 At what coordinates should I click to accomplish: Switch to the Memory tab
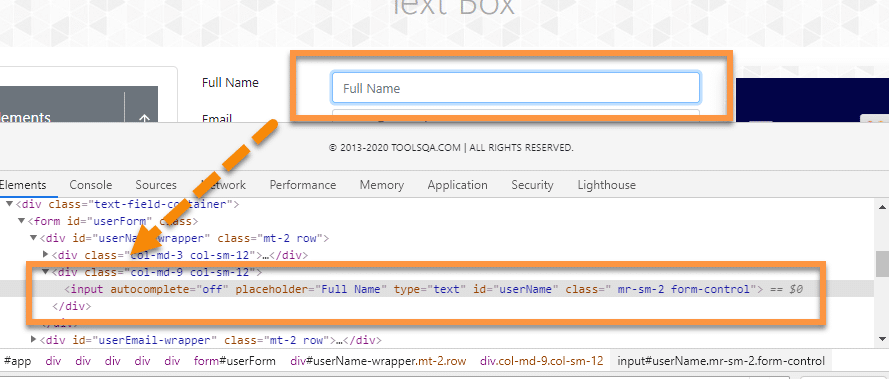click(382, 185)
